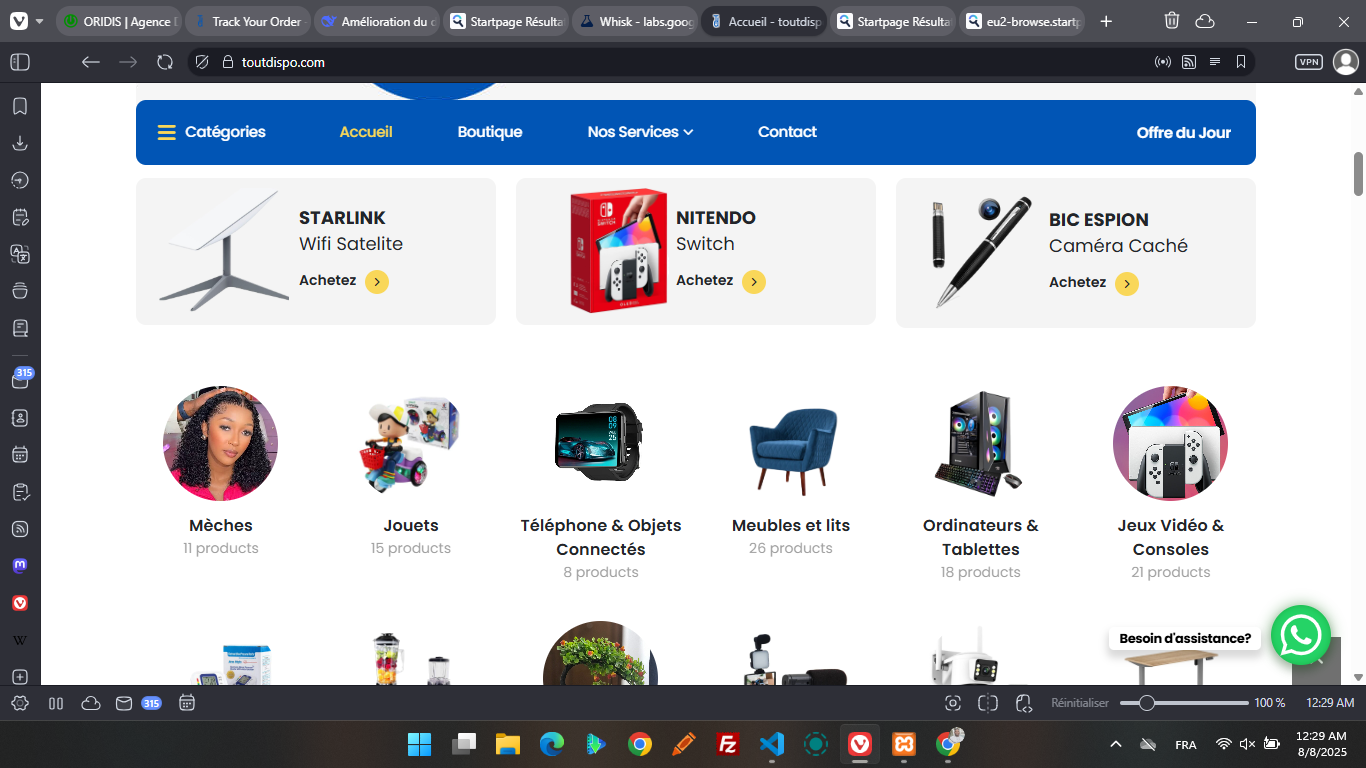
Task: Open the Reading List panel icon
Action: pos(20,328)
